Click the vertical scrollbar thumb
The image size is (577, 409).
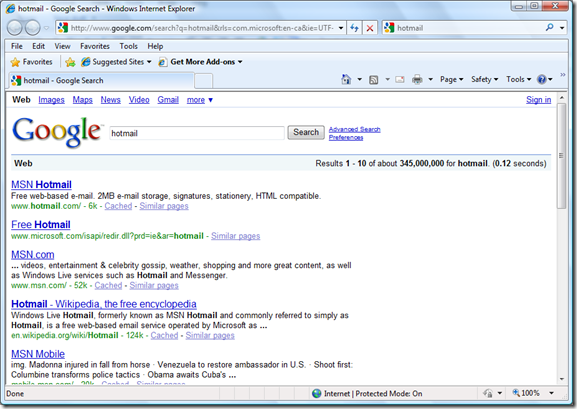point(561,156)
